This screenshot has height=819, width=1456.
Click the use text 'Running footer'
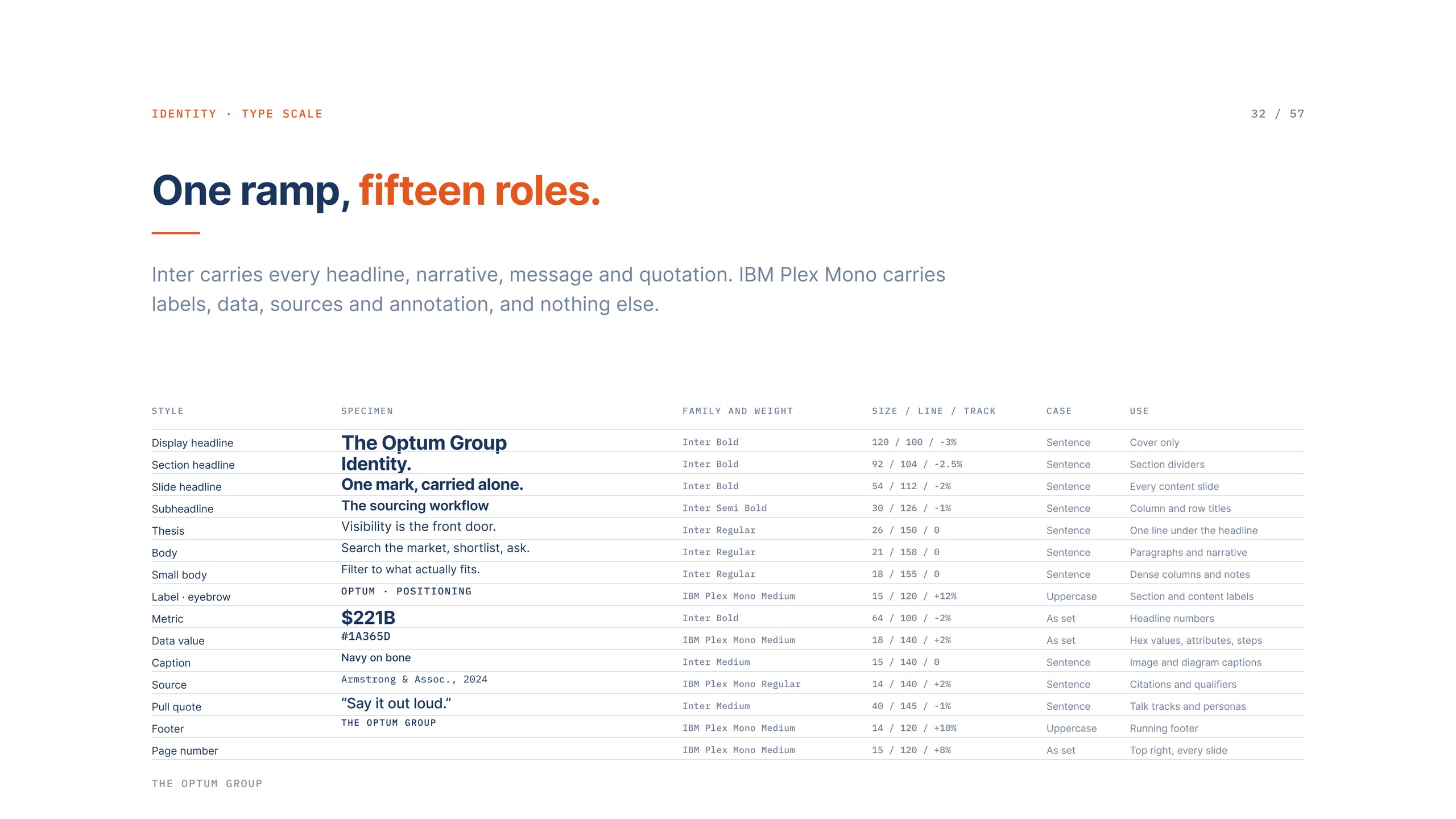[x=1164, y=729]
